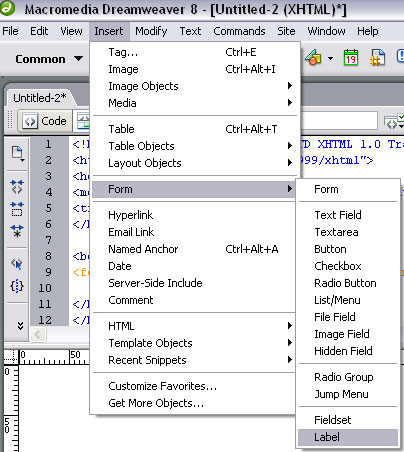Show more coding toolbar items chevron
Image resolution: width=404 pixels, height=452 pixels.
20,326
